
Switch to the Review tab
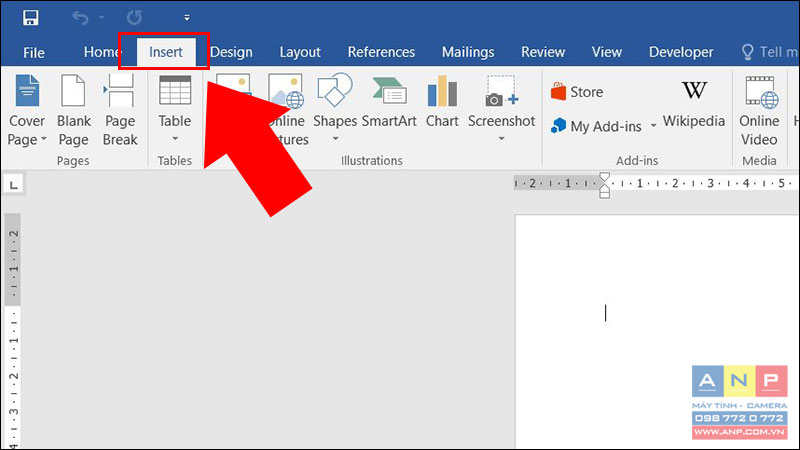click(543, 52)
